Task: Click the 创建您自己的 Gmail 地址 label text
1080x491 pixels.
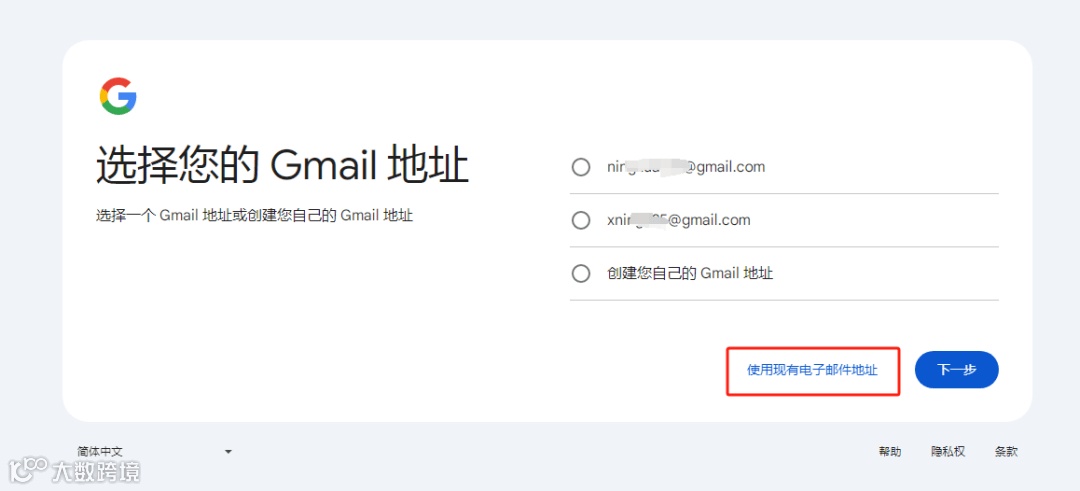Action: click(x=689, y=273)
